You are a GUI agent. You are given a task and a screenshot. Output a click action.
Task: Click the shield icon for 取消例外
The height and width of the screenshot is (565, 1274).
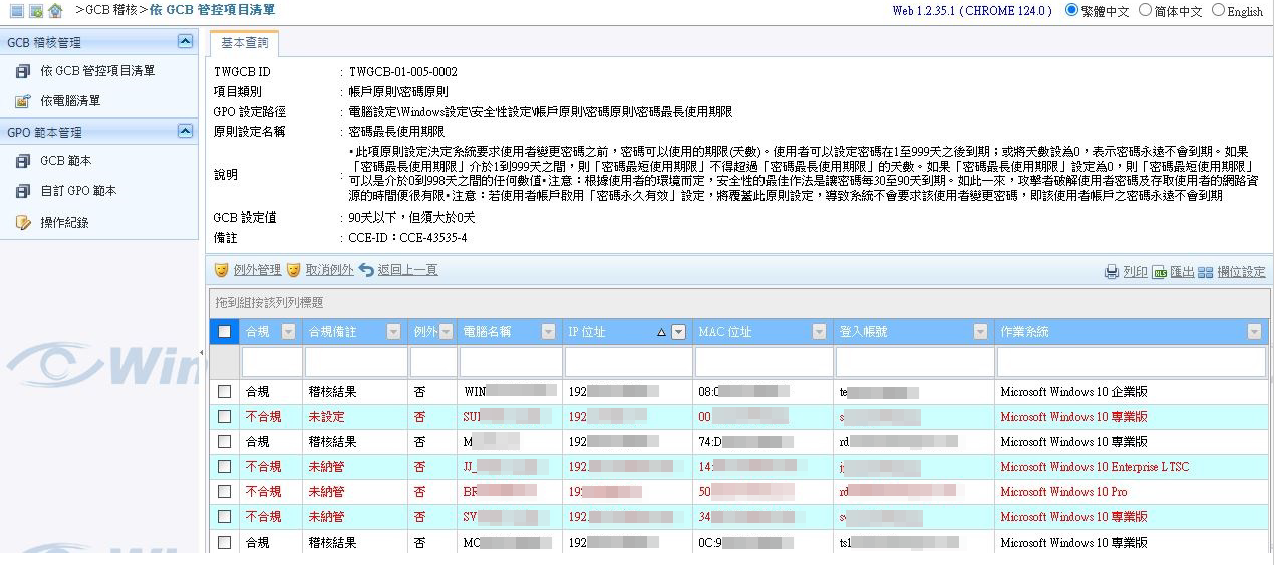point(293,270)
